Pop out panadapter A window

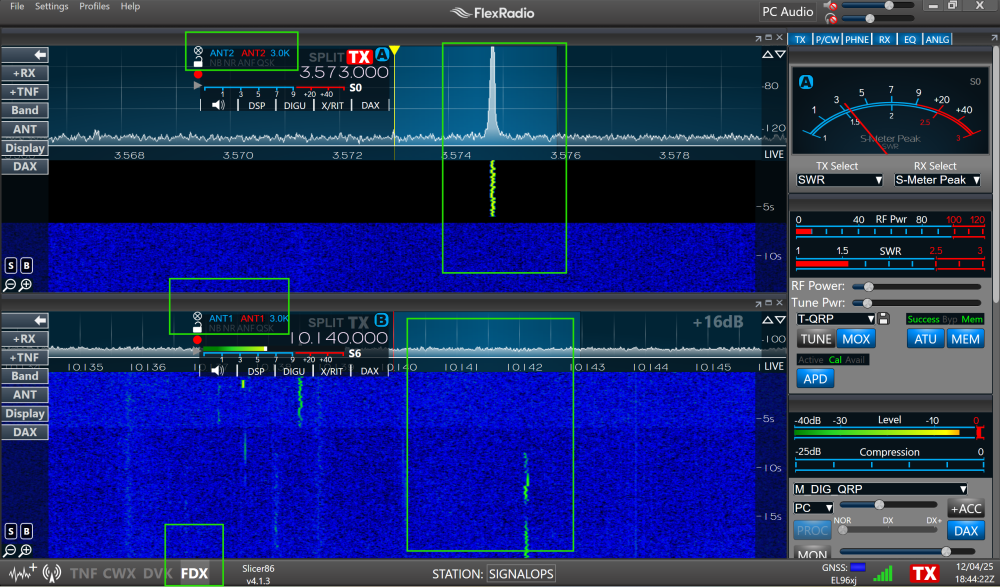tap(758, 38)
